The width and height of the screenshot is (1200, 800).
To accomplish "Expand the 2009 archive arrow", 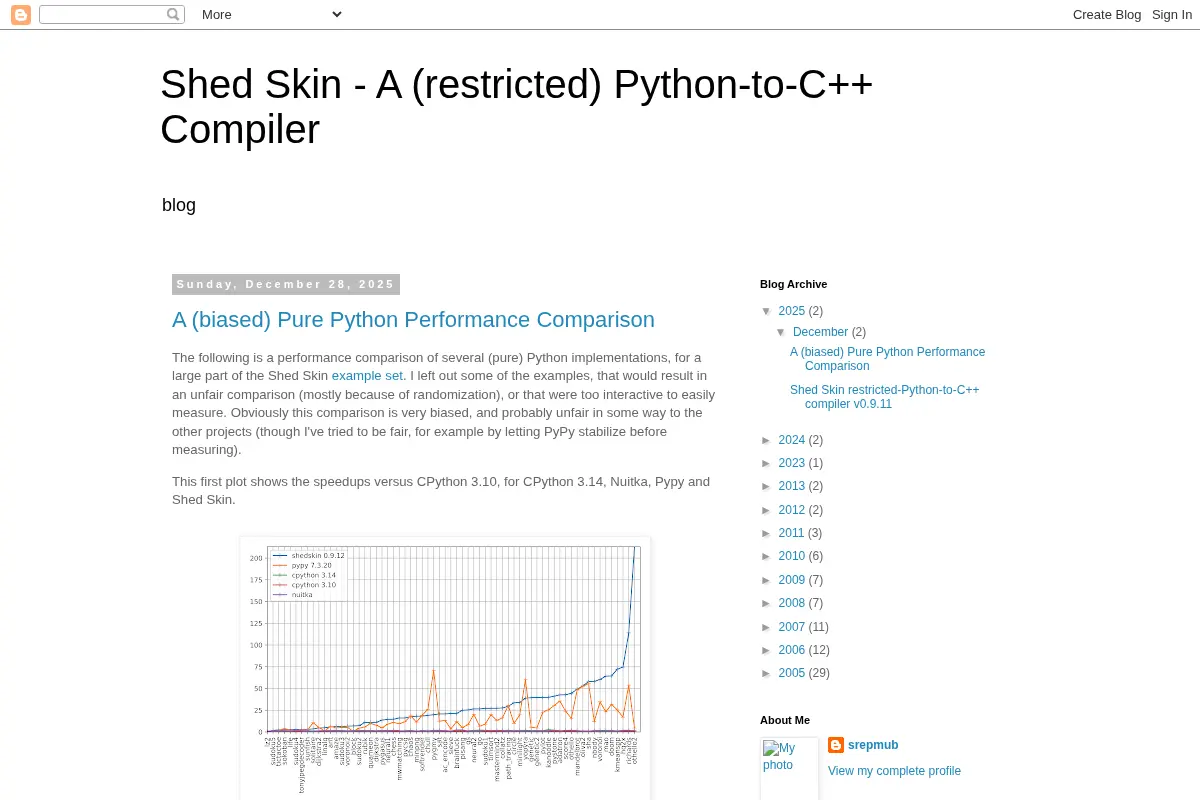I will pos(767,580).
